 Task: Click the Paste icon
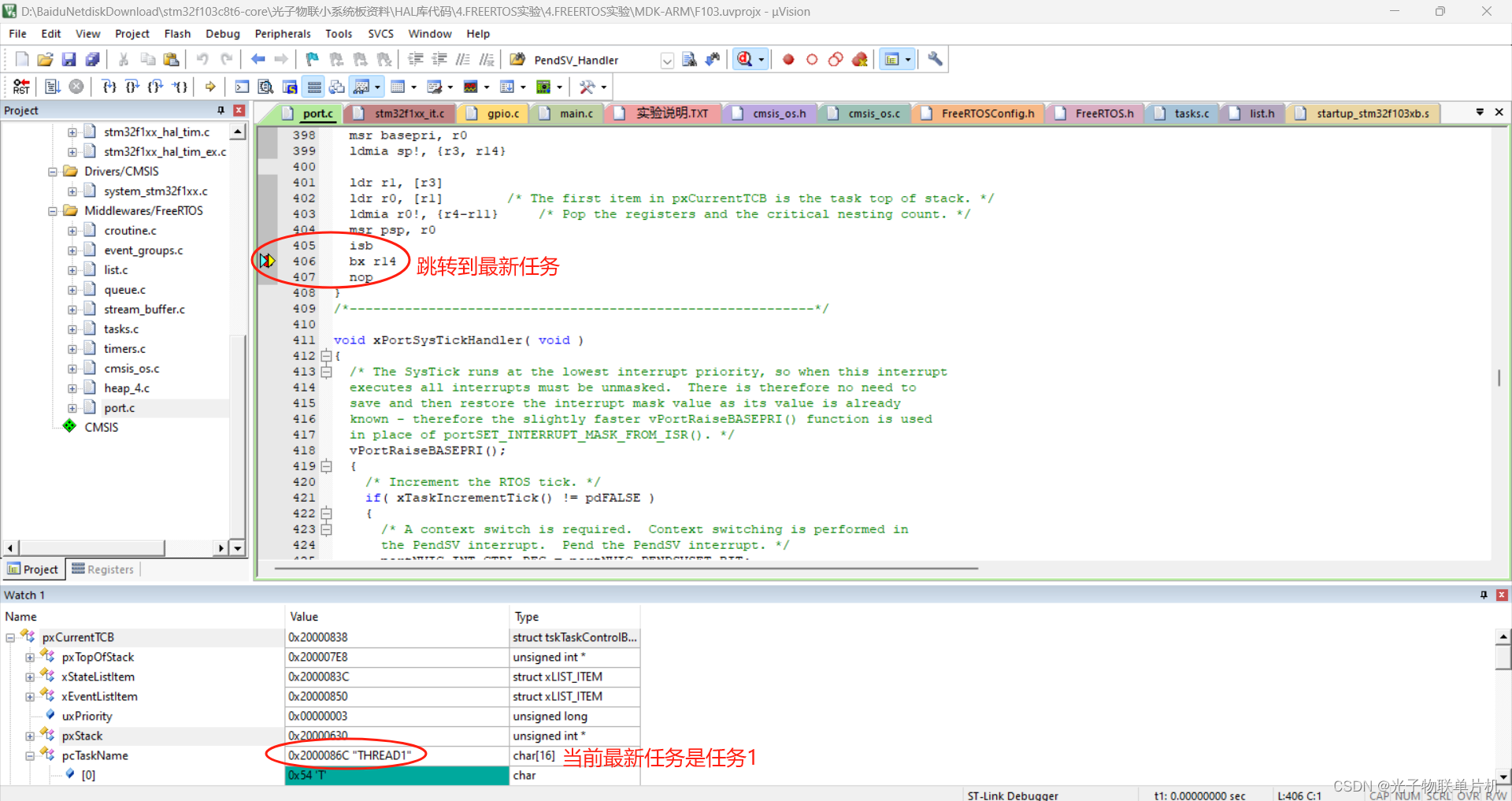(171, 60)
